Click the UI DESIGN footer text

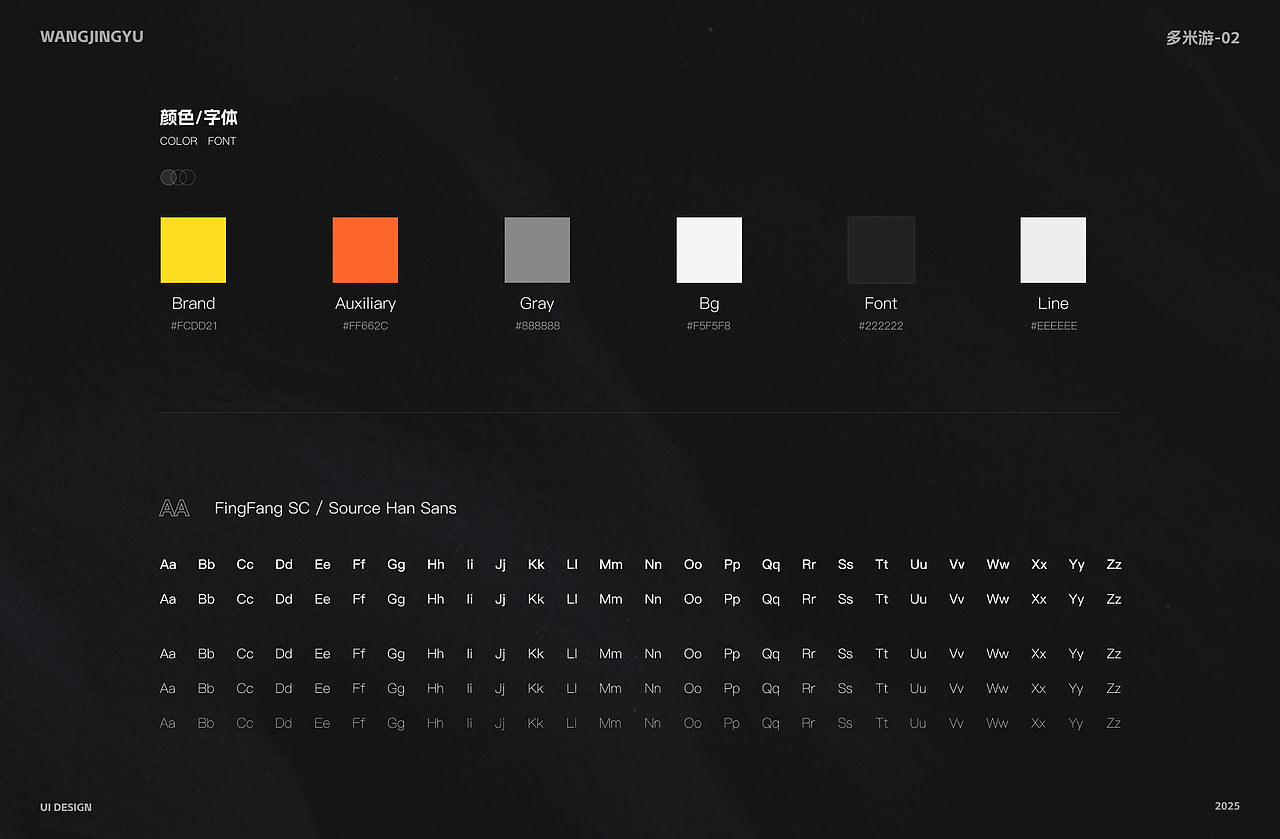pos(66,807)
